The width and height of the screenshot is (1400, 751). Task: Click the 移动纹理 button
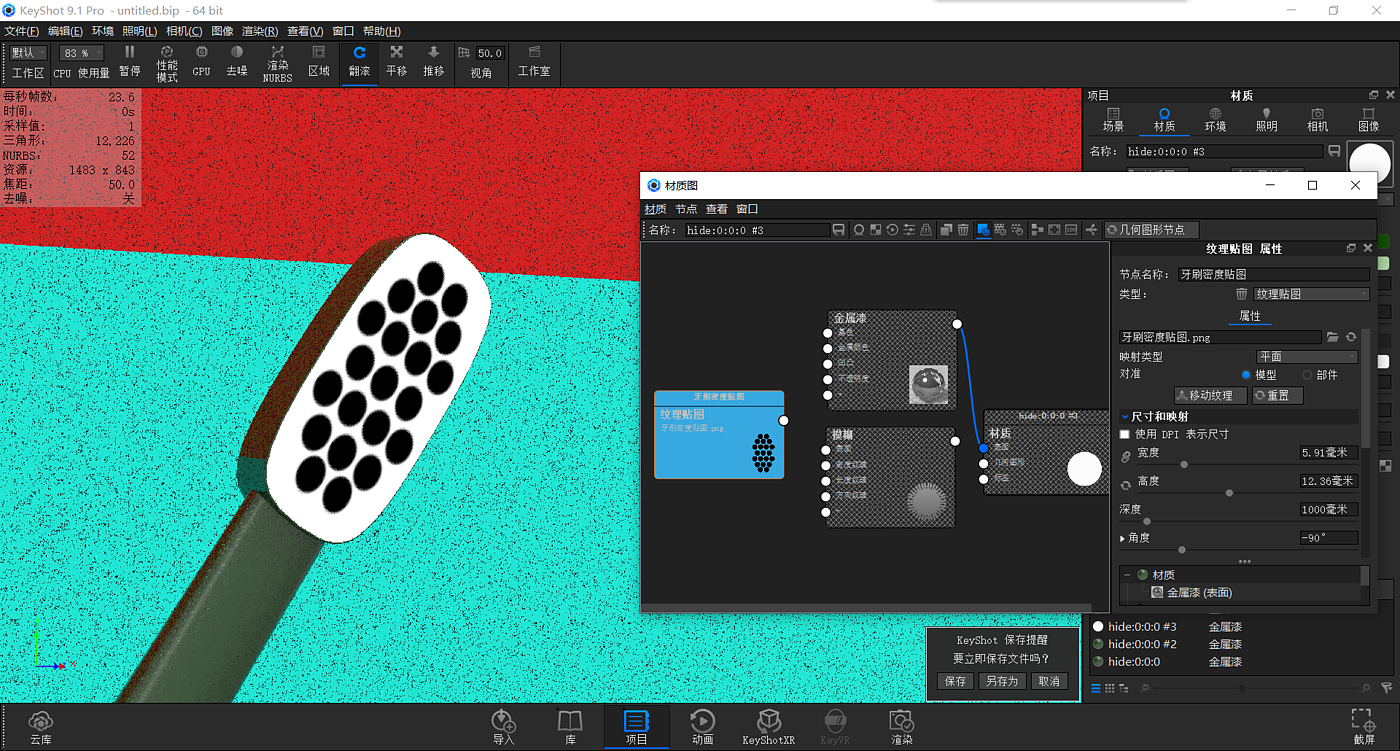(x=1210, y=396)
